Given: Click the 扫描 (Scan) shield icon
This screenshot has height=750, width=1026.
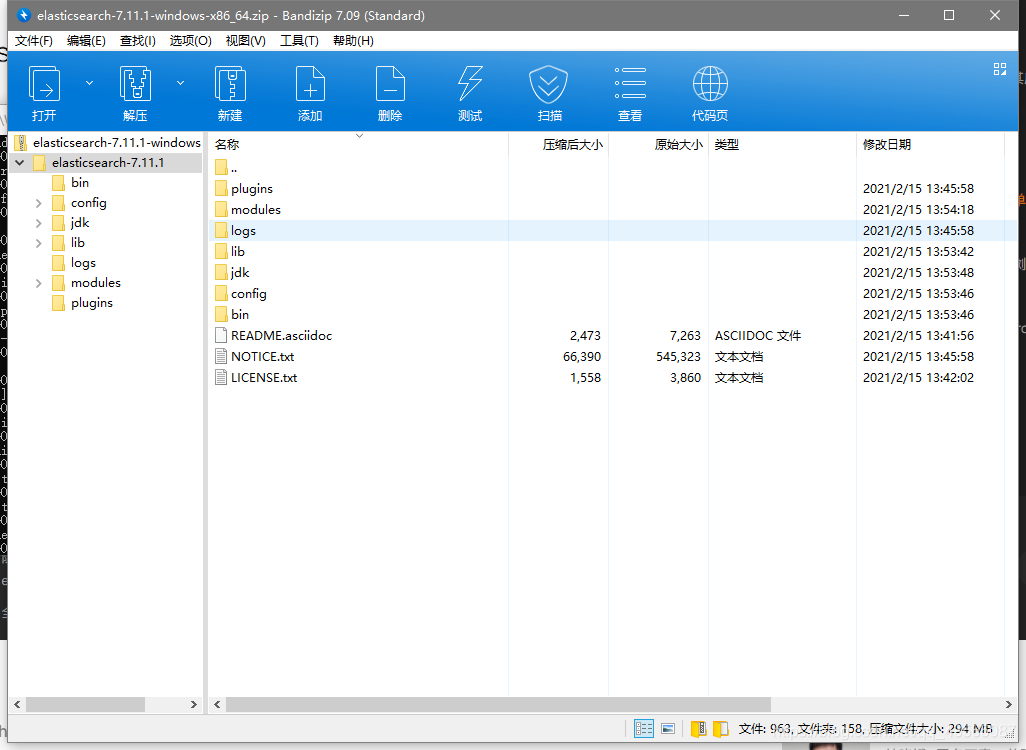Looking at the screenshot, I should 548,84.
